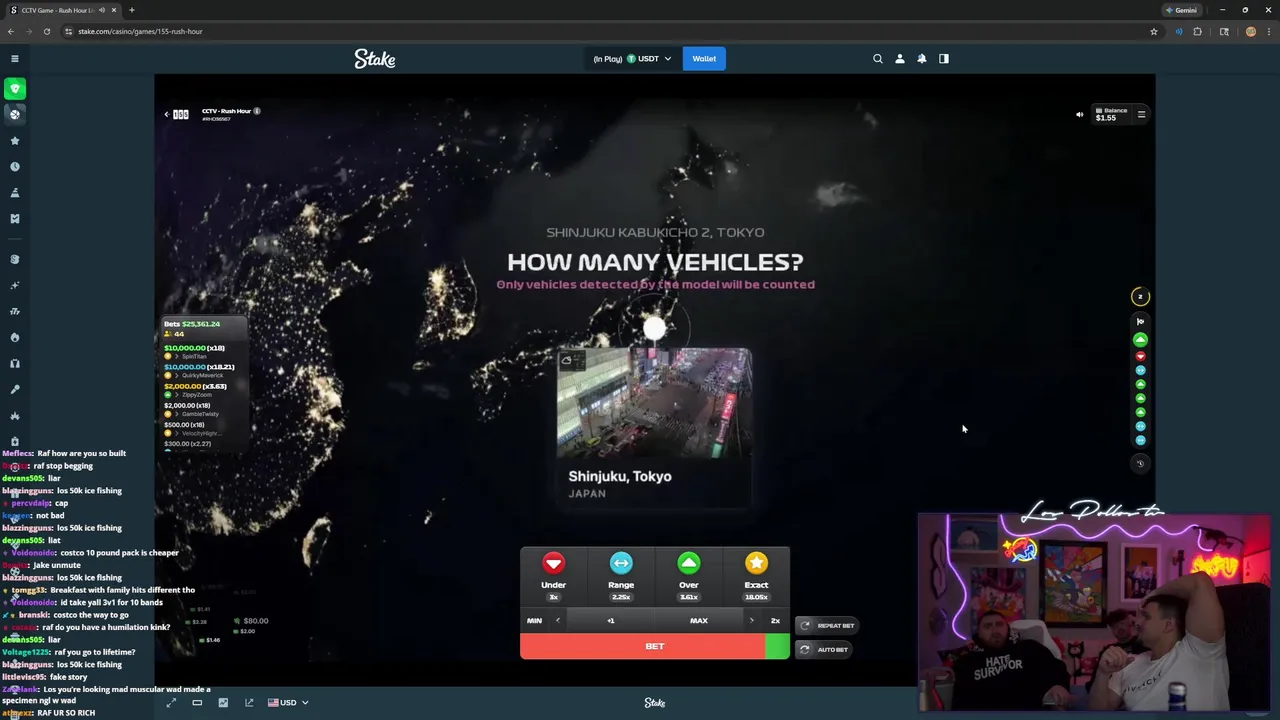Select the red Under bet option
This screenshot has width=1280, height=720.
553,576
